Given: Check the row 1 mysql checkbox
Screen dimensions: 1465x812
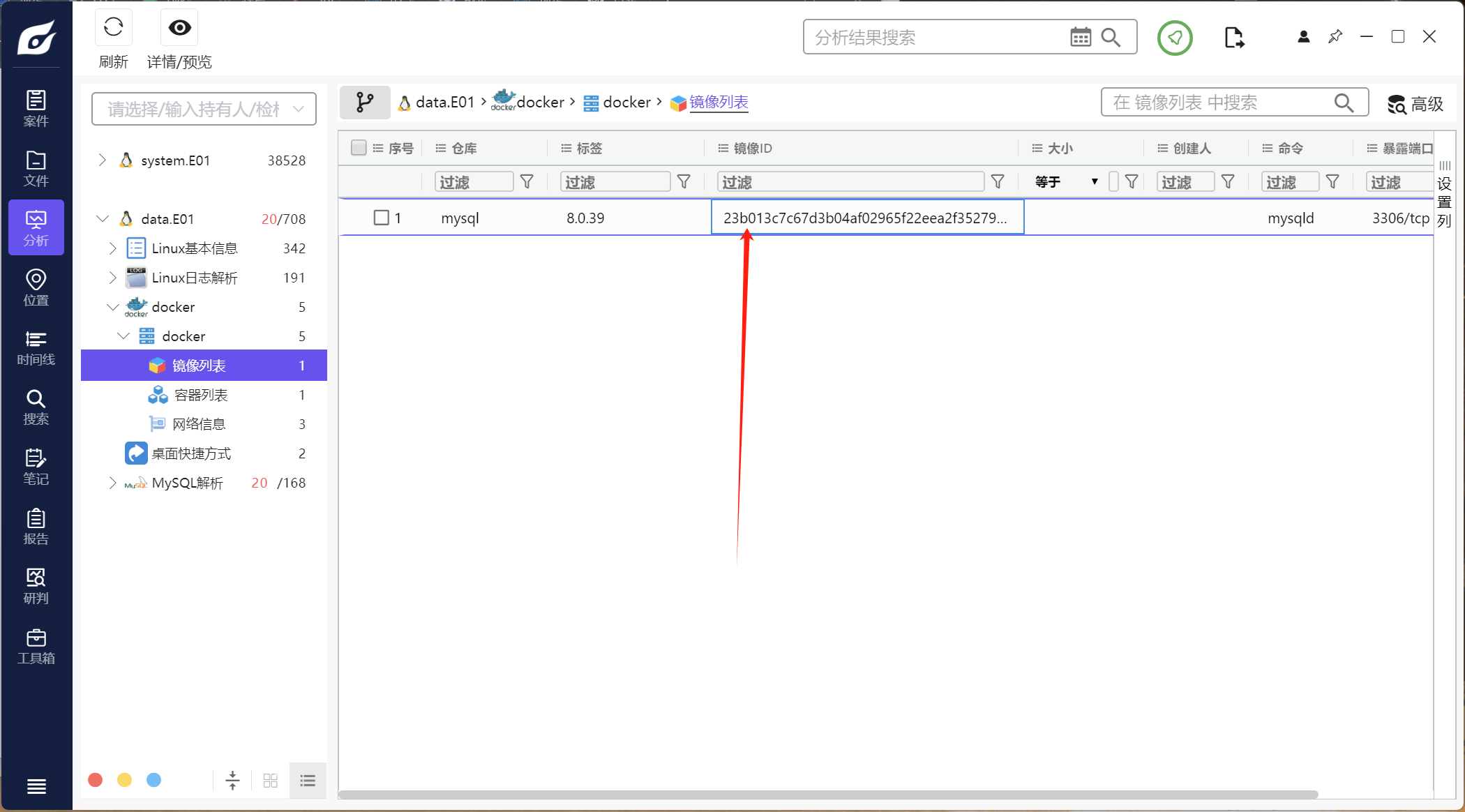Looking at the screenshot, I should point(381,218).
